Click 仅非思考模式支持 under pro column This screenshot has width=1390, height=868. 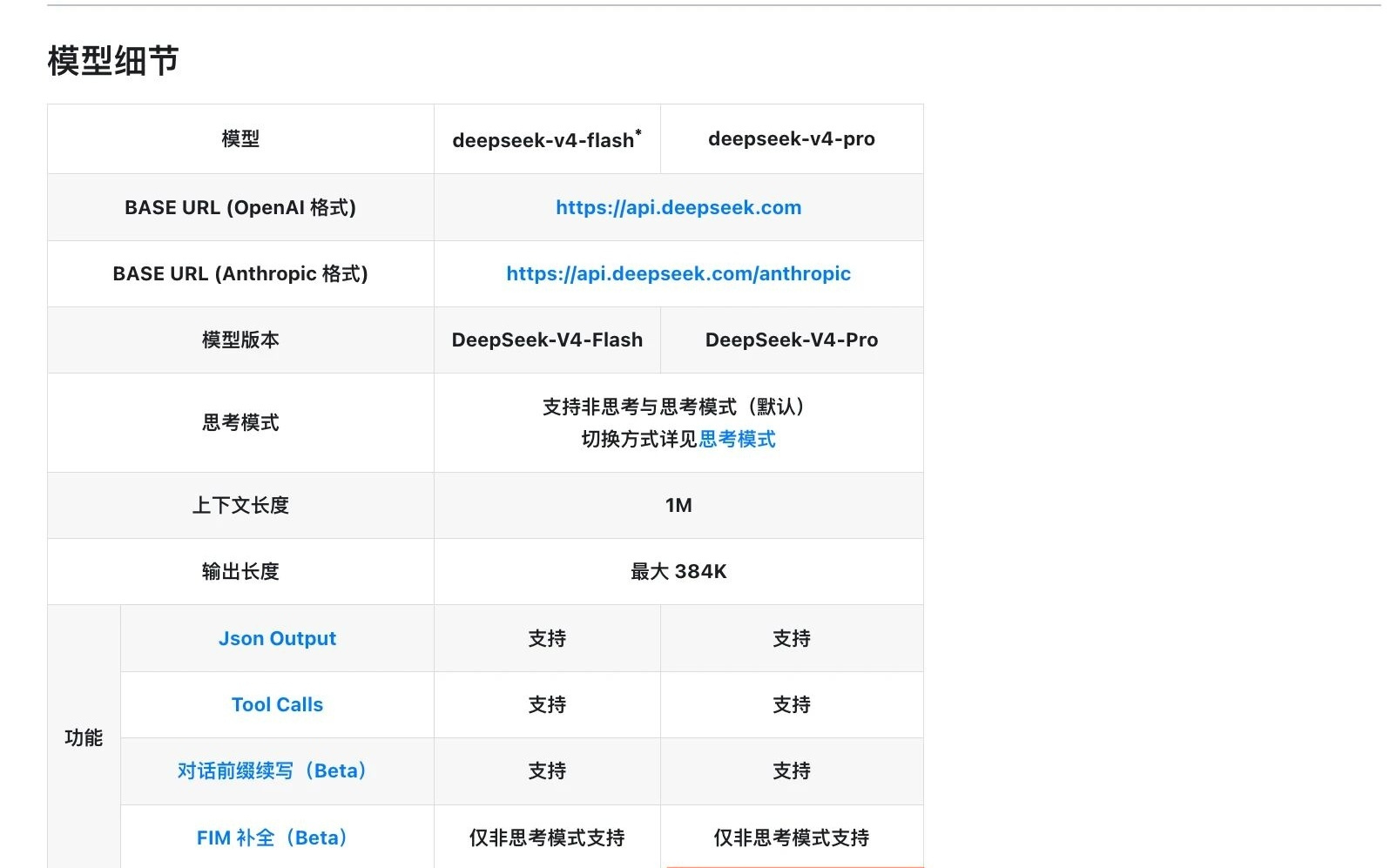[x=792, y=838]
